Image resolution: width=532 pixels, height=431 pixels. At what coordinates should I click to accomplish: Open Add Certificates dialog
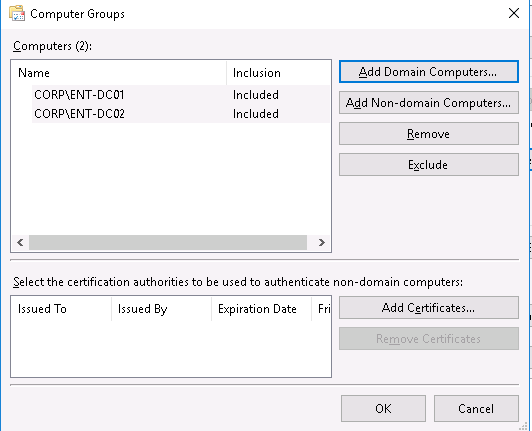pos(429,308)
